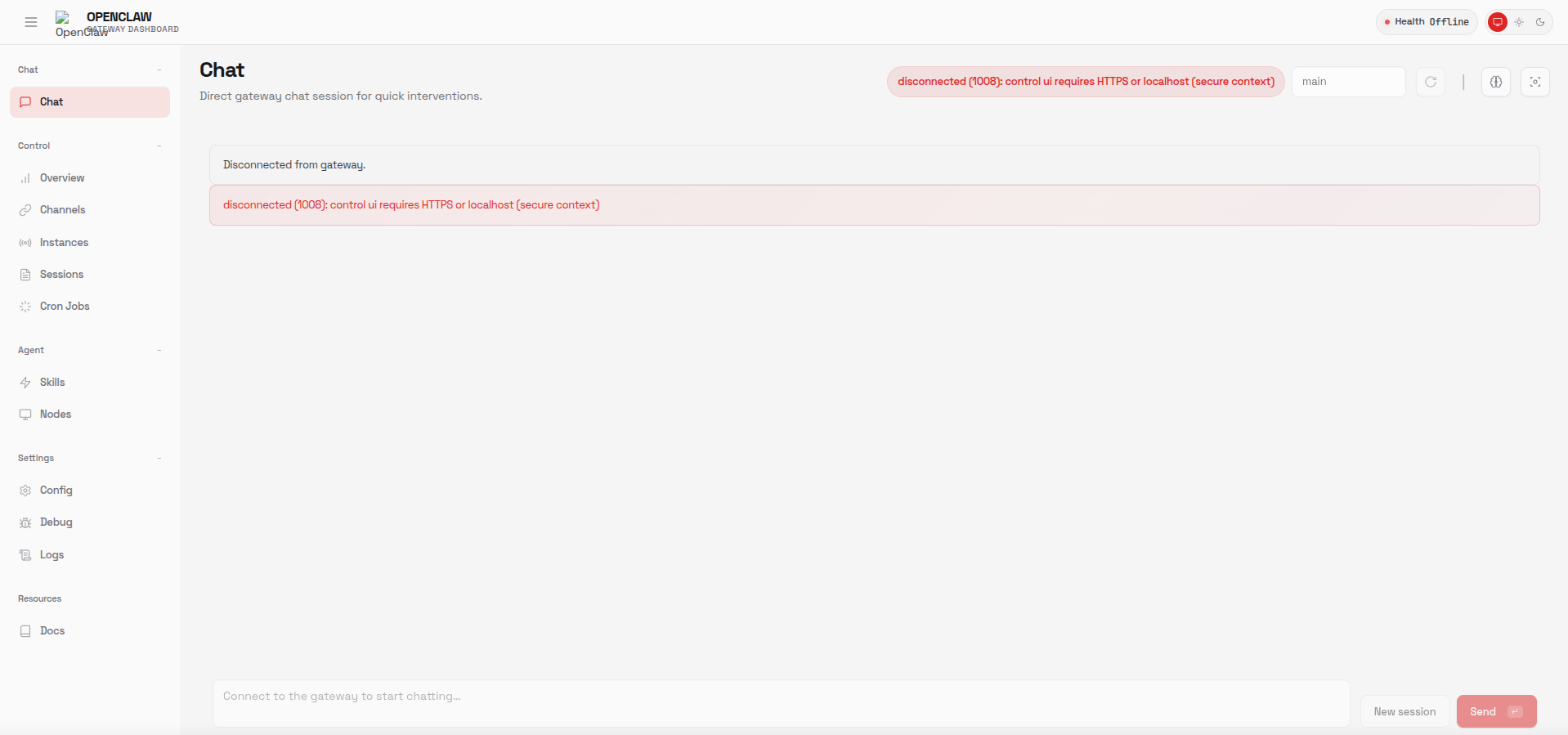Open the Overview page

(62, 178)
